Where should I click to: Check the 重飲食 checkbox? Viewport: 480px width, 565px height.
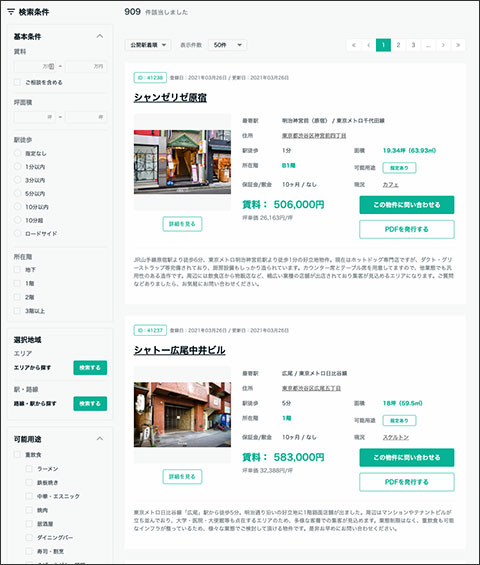(17, 454)
